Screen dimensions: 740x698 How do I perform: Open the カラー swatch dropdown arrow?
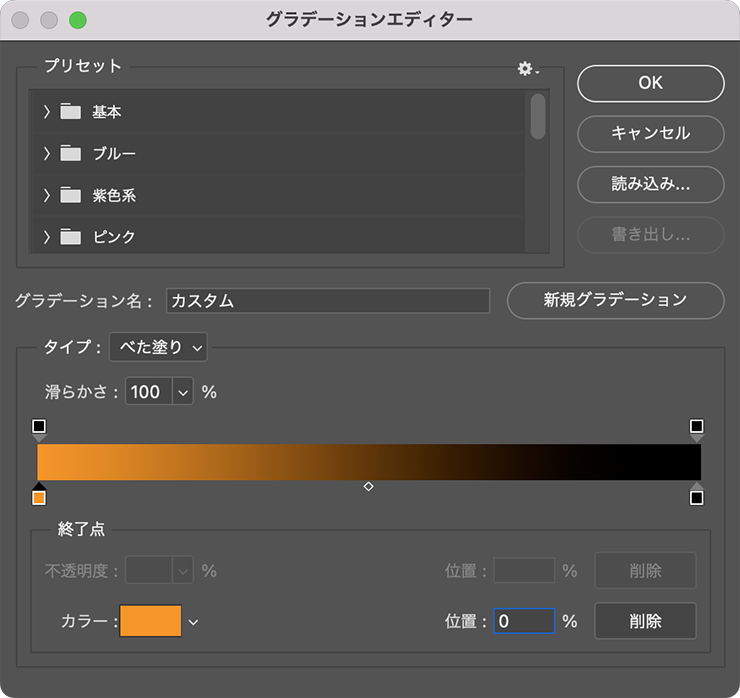tap(193, 622)
